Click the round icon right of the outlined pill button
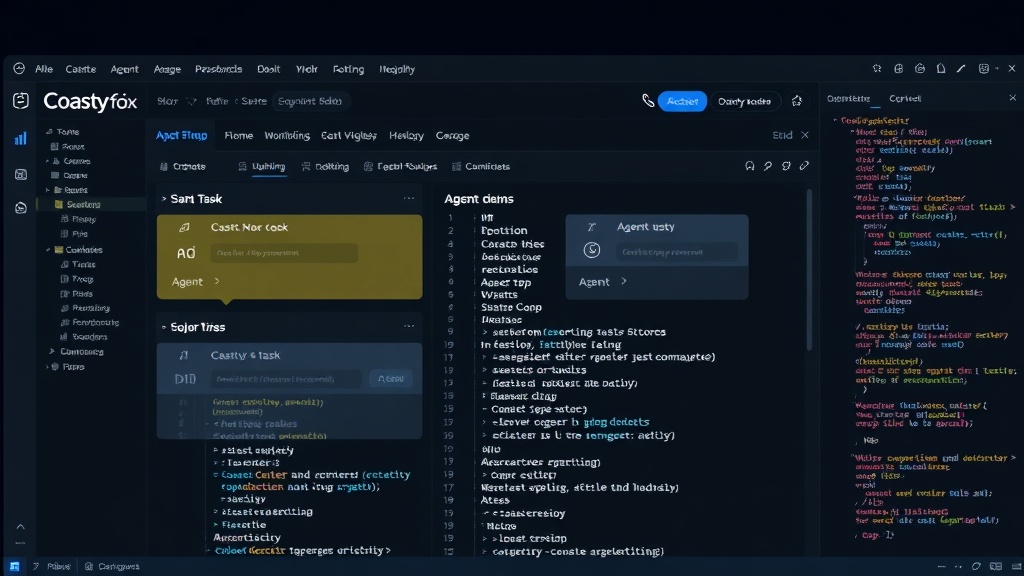Viewport: 1024px width, 576px height. click(797, 101)
